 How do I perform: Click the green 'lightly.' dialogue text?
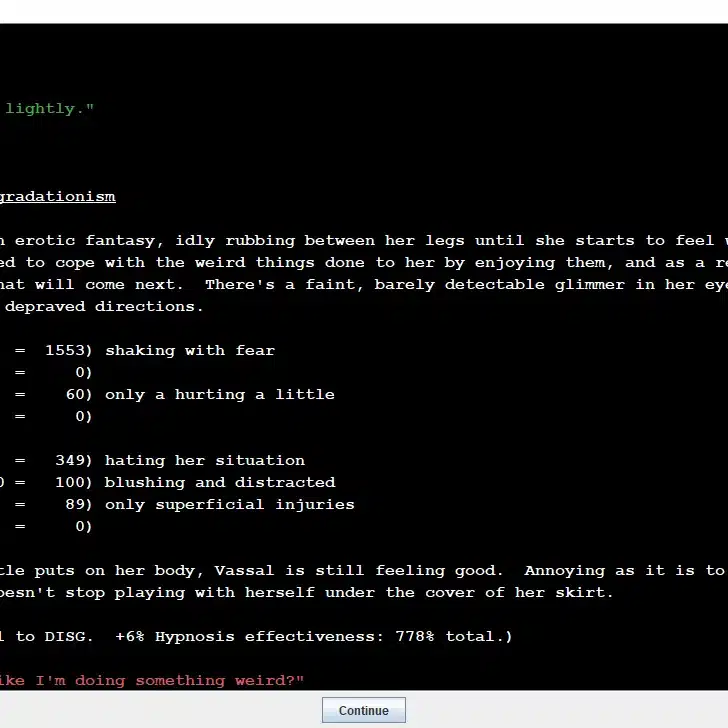[49, 109]
